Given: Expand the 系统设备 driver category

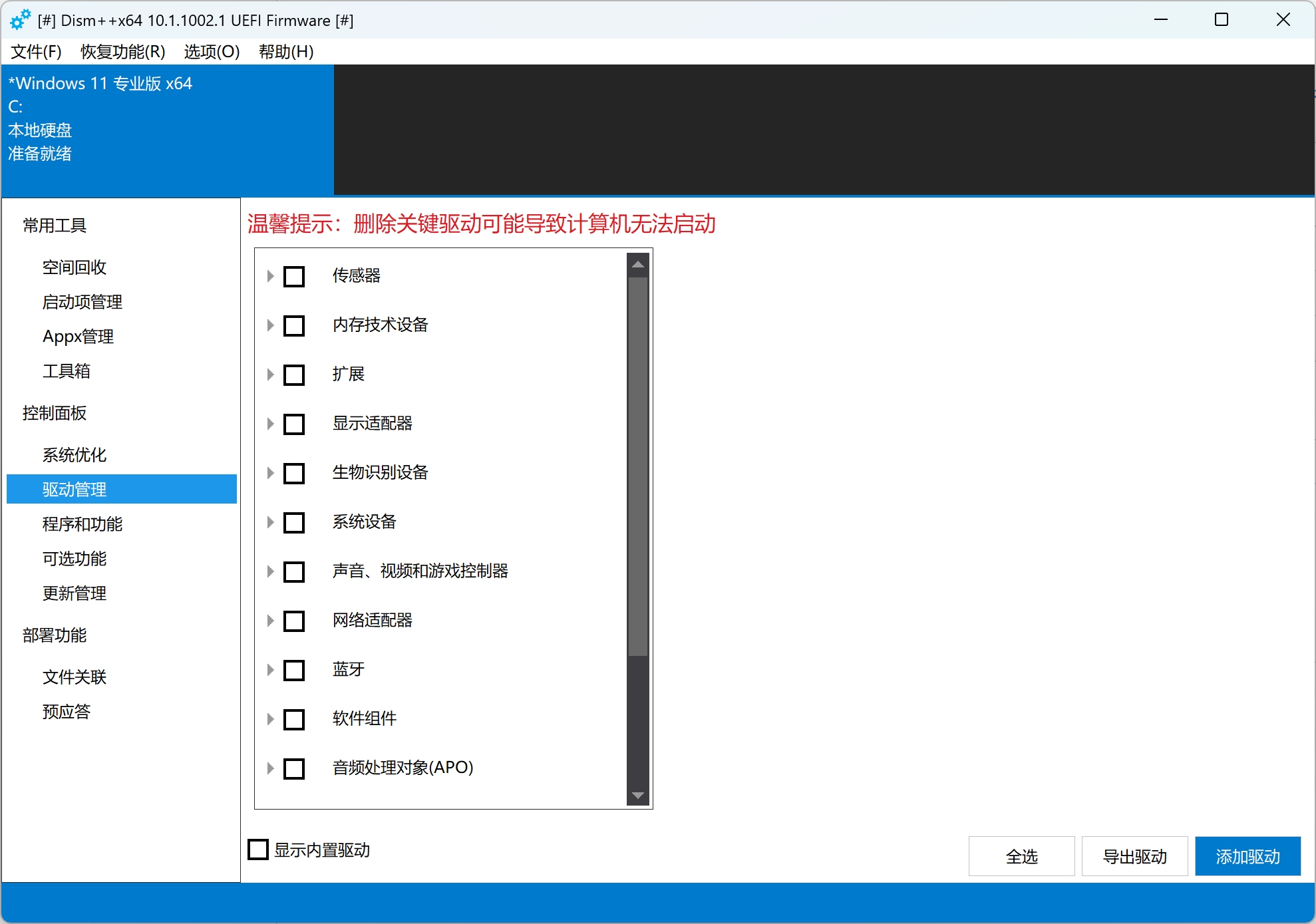Looking at the screenshot, I should pos(270,522).
